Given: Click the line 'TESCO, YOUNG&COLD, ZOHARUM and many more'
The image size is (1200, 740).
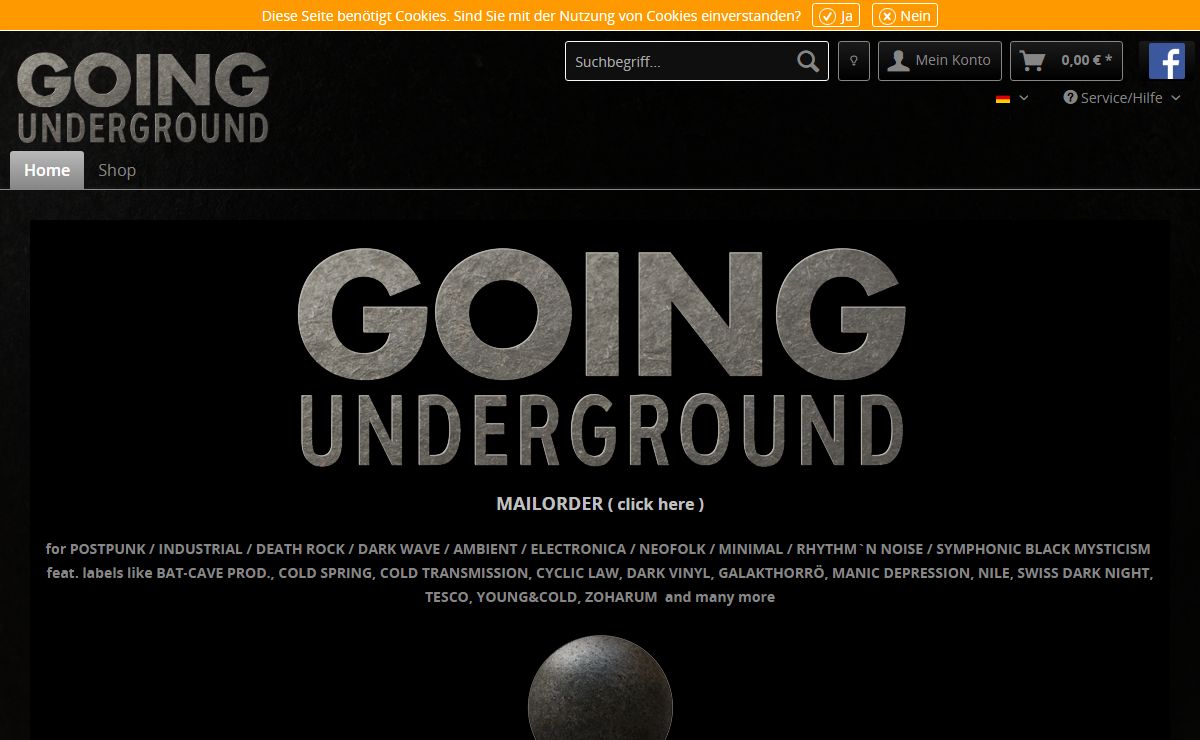Looking at the screenshot, I should 600,597.
